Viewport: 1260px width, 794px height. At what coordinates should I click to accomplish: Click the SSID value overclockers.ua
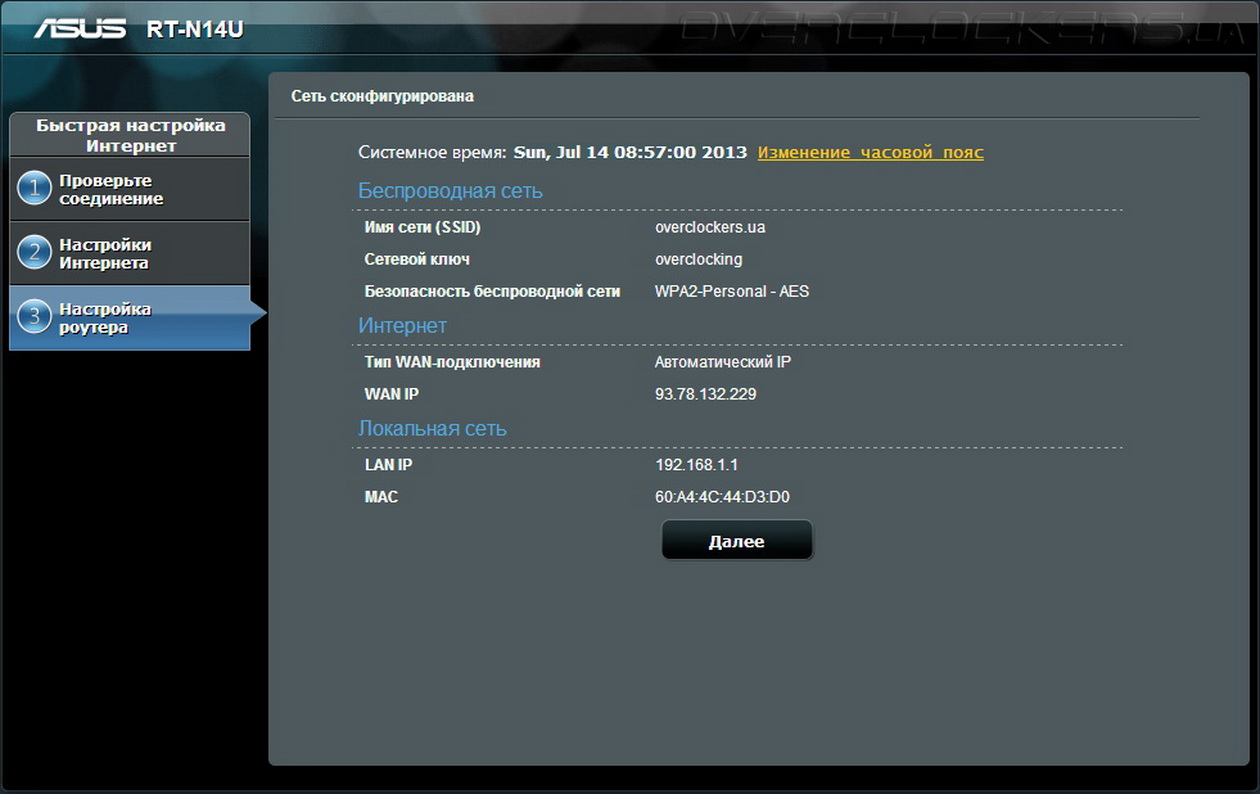(710, 227)
